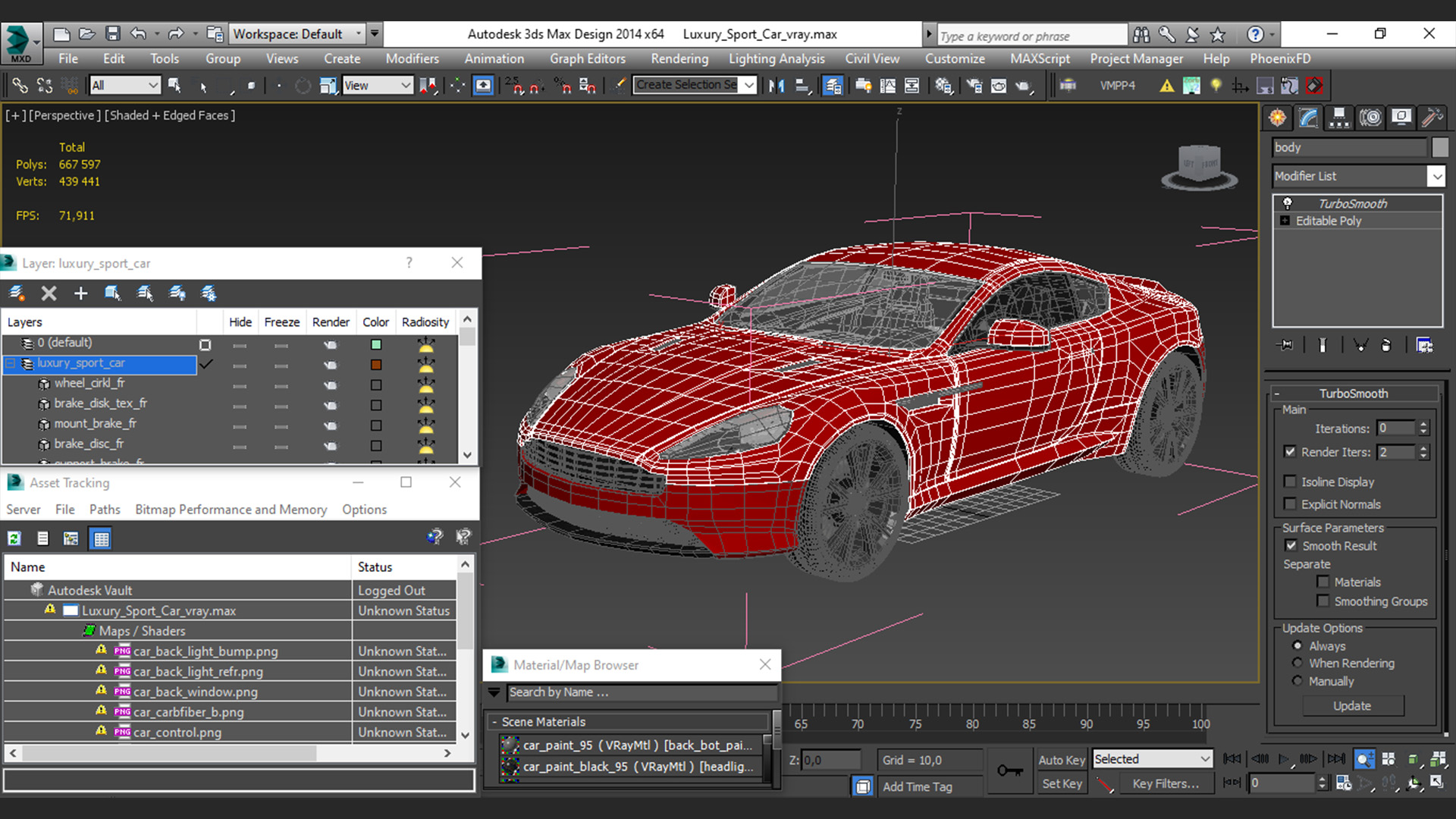Open the MAXScript menu
The image size is (1456, 819).
point(1040,58)
